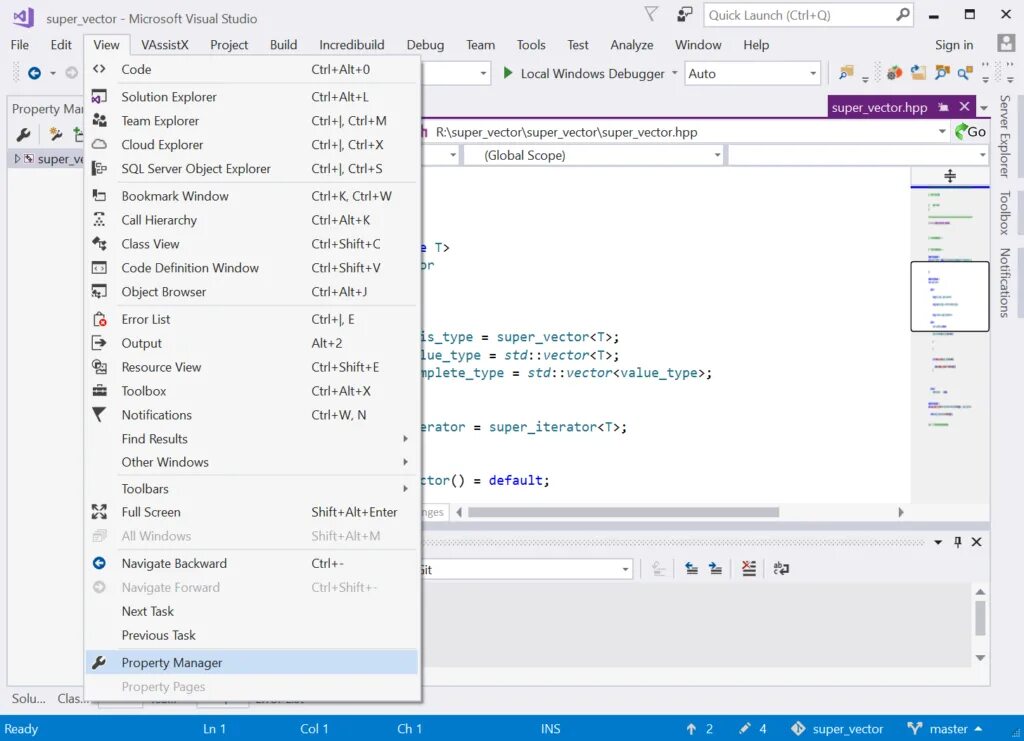Image resolution: width=1024 pixels, height=741 pixels.
Task: Click the master branch indicator in status bar
Action: click(944, 729)
